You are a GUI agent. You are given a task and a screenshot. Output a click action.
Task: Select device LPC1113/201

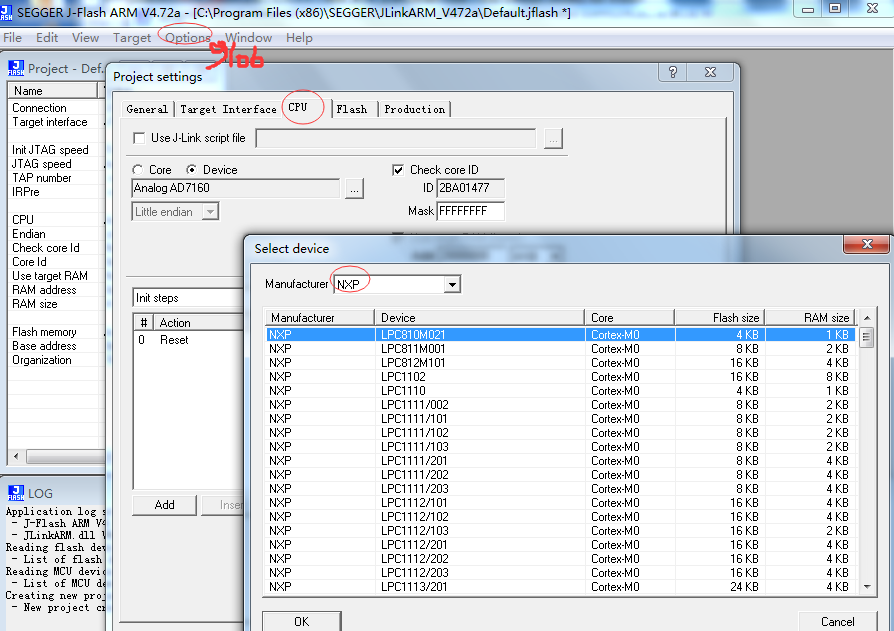[560, 587]
